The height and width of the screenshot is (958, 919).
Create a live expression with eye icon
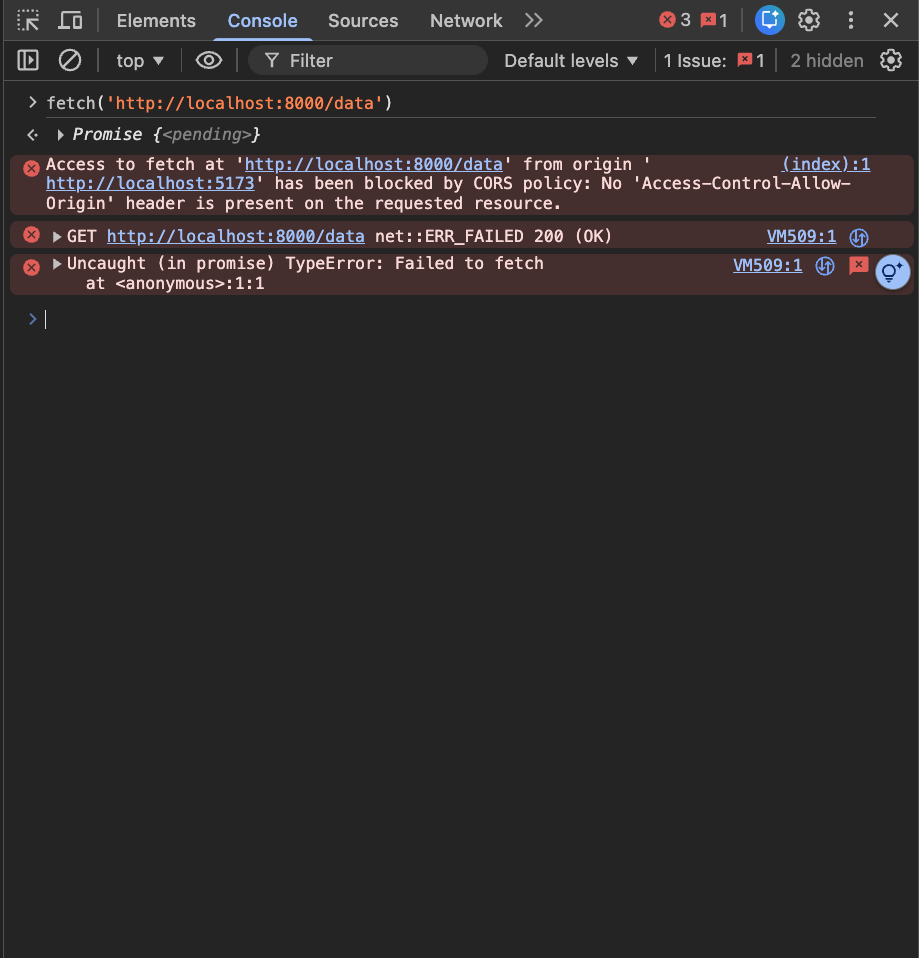point(208,61)
